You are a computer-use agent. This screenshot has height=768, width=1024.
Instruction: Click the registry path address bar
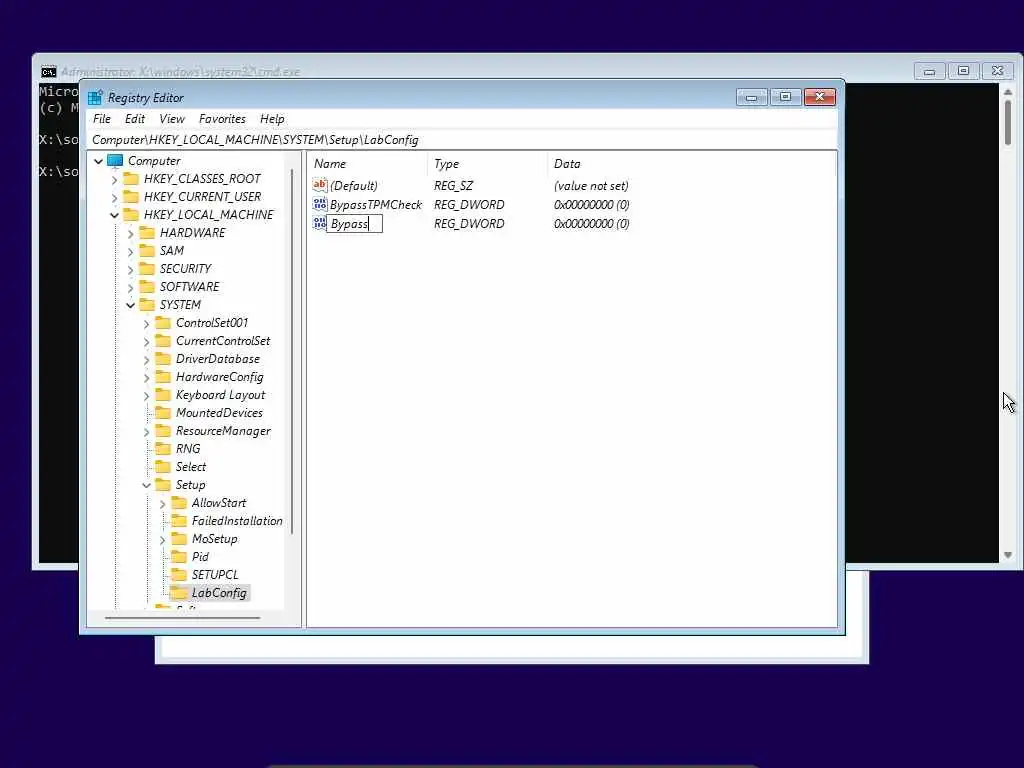click(461, 140)
